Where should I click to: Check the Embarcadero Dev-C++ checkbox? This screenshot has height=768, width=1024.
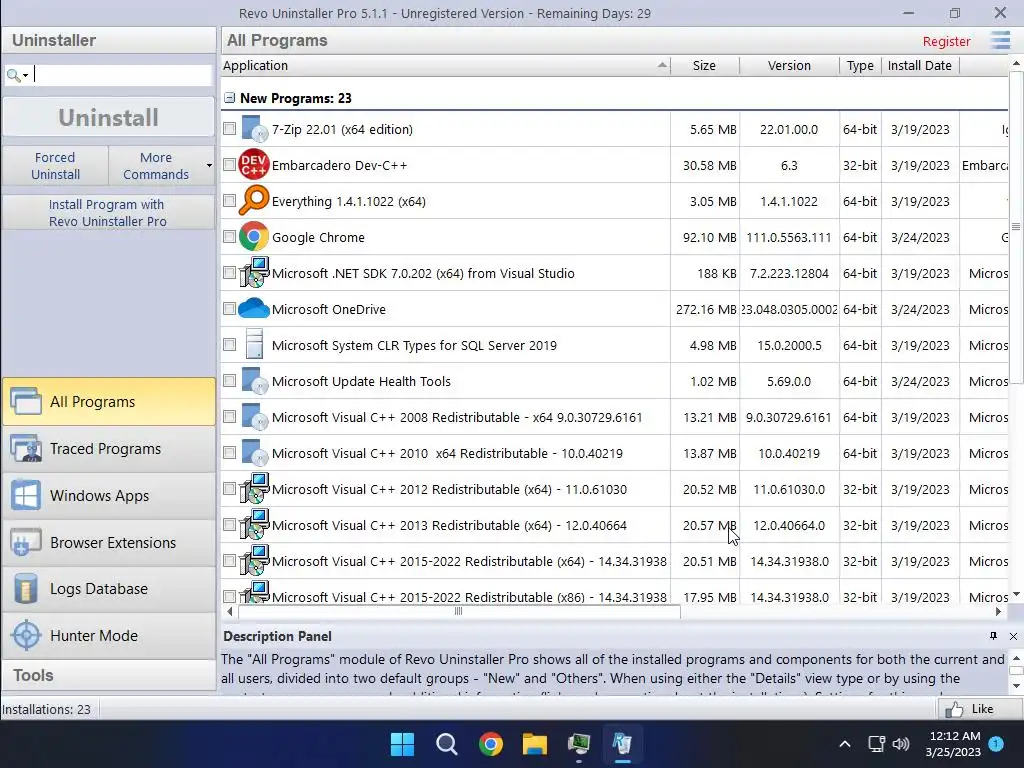pyautogui.click(x=229, y=165)
